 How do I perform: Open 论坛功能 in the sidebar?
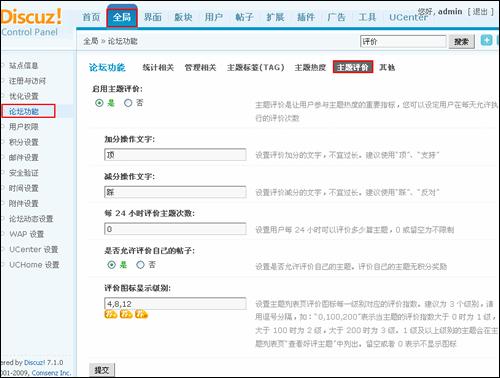coord(24,111)
